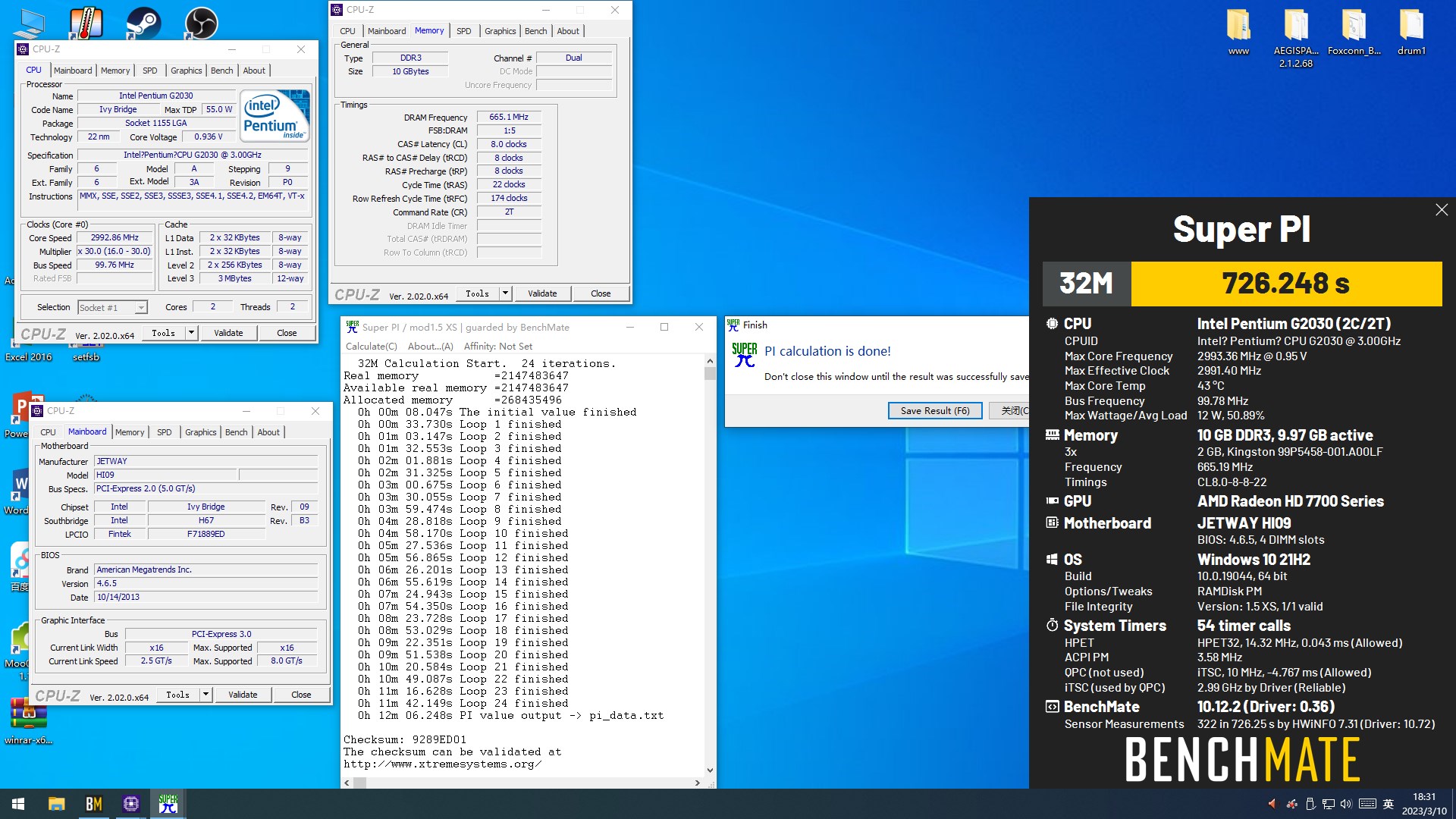Open About tab in Memory window
Image resolution: width=1456 pixels, height=819 pixels.
(568, 31)
